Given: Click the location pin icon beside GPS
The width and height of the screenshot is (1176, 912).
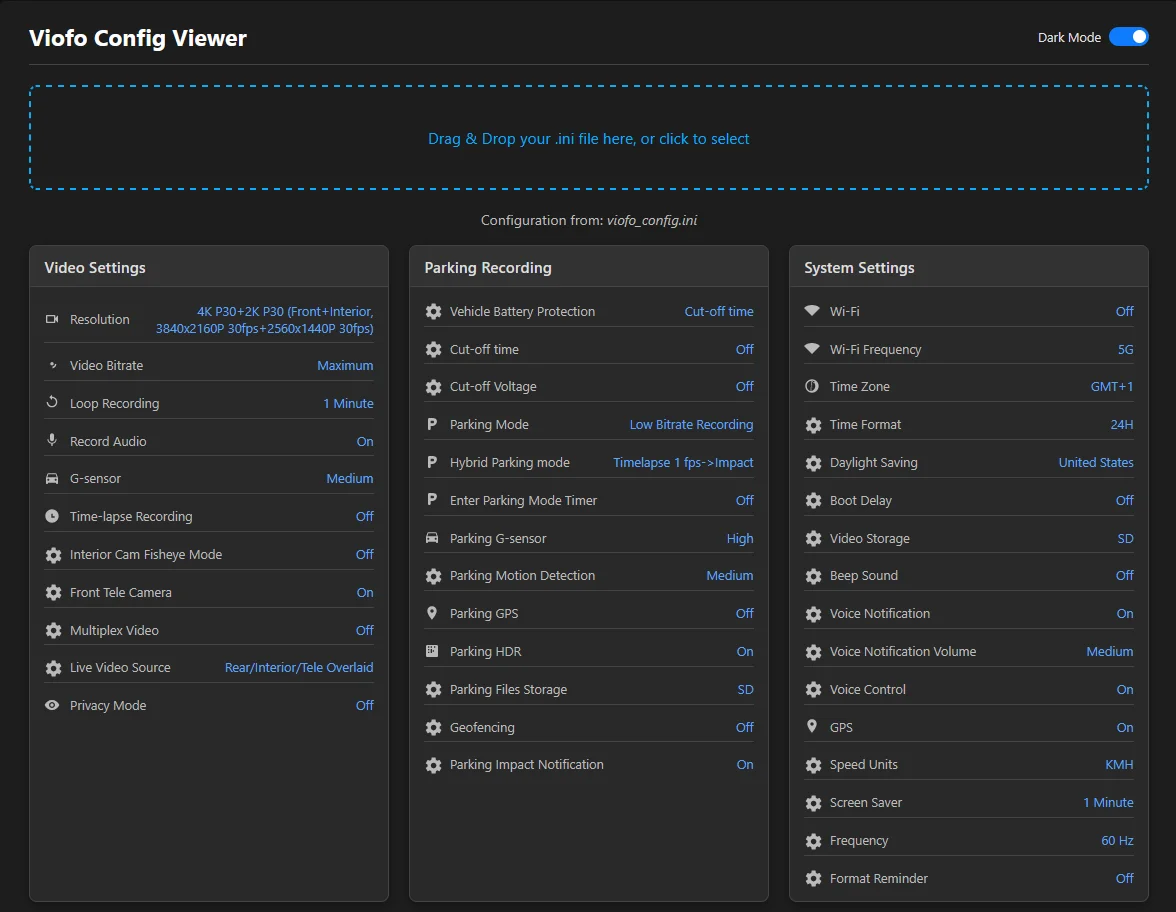Looking at the screenshot, I should tap(812, 726).
